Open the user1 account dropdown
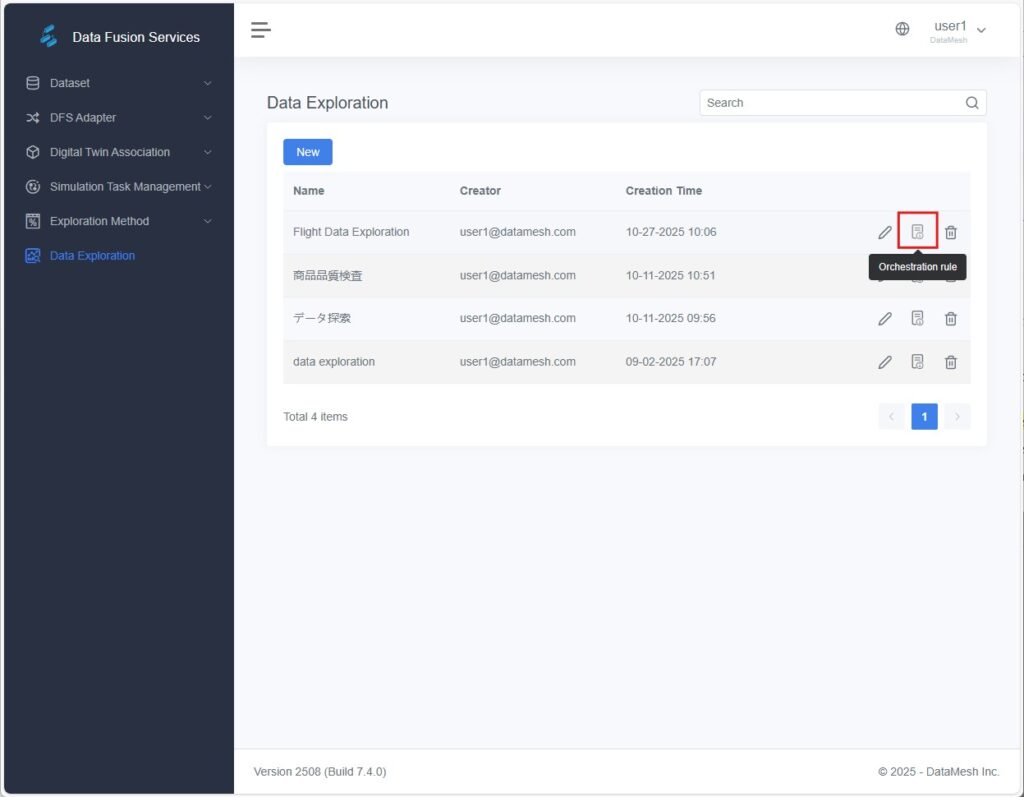1024x797 pixels. point(958,30)
